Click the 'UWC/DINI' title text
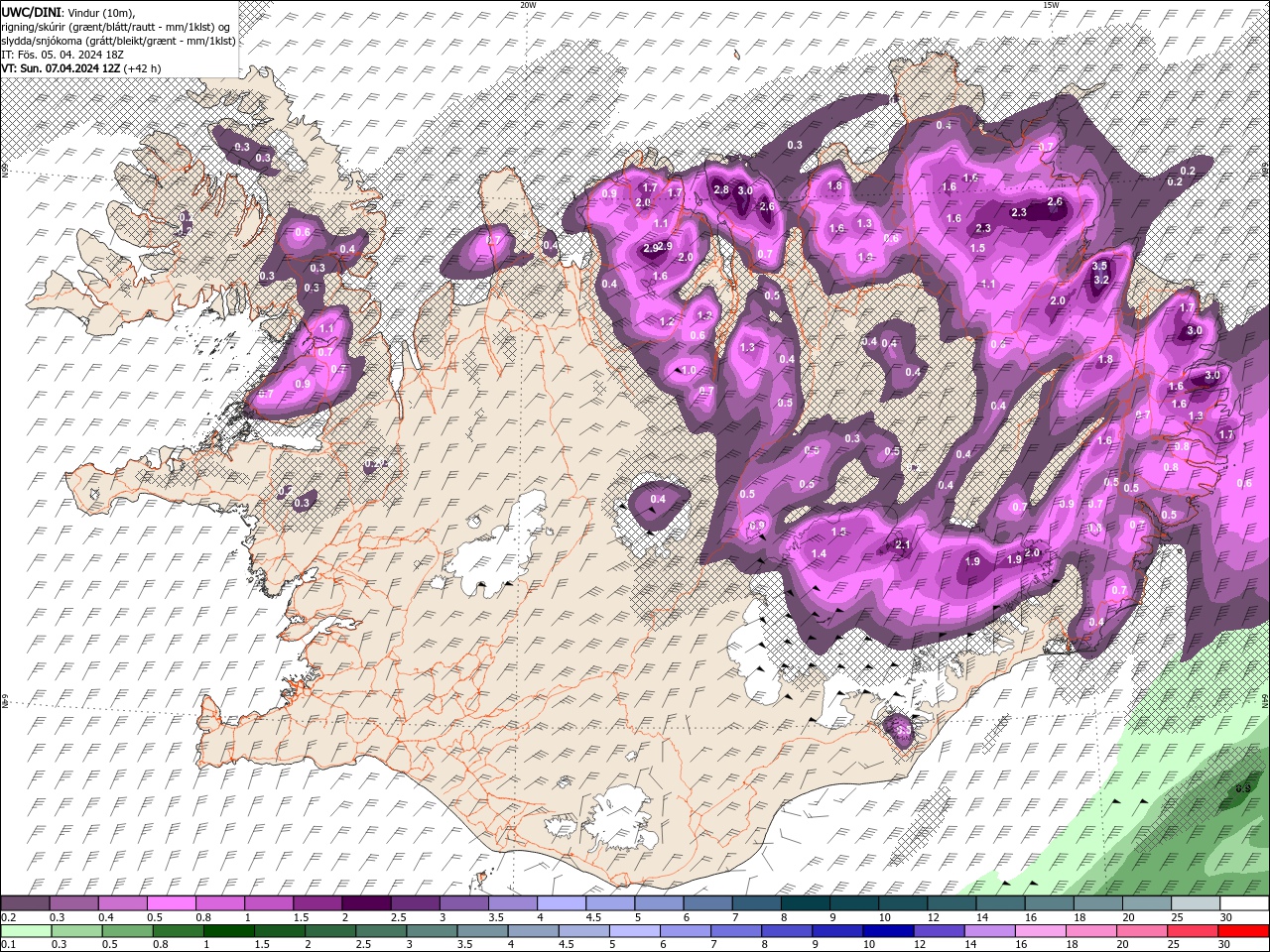This screenshot has width=1270, height=952. pyautogui.click(x=31, y=12)
